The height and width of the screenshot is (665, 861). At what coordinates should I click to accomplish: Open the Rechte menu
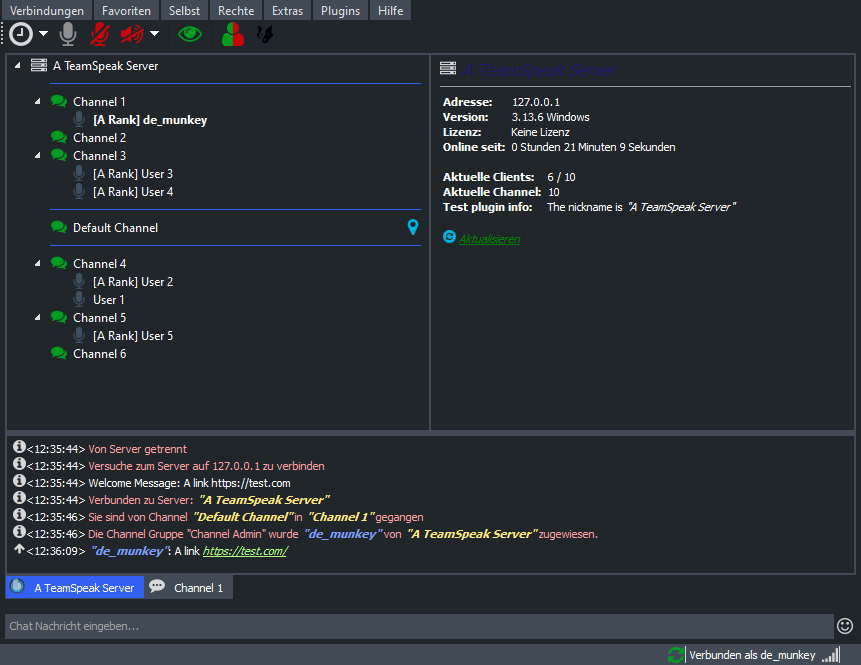(236, 10)
